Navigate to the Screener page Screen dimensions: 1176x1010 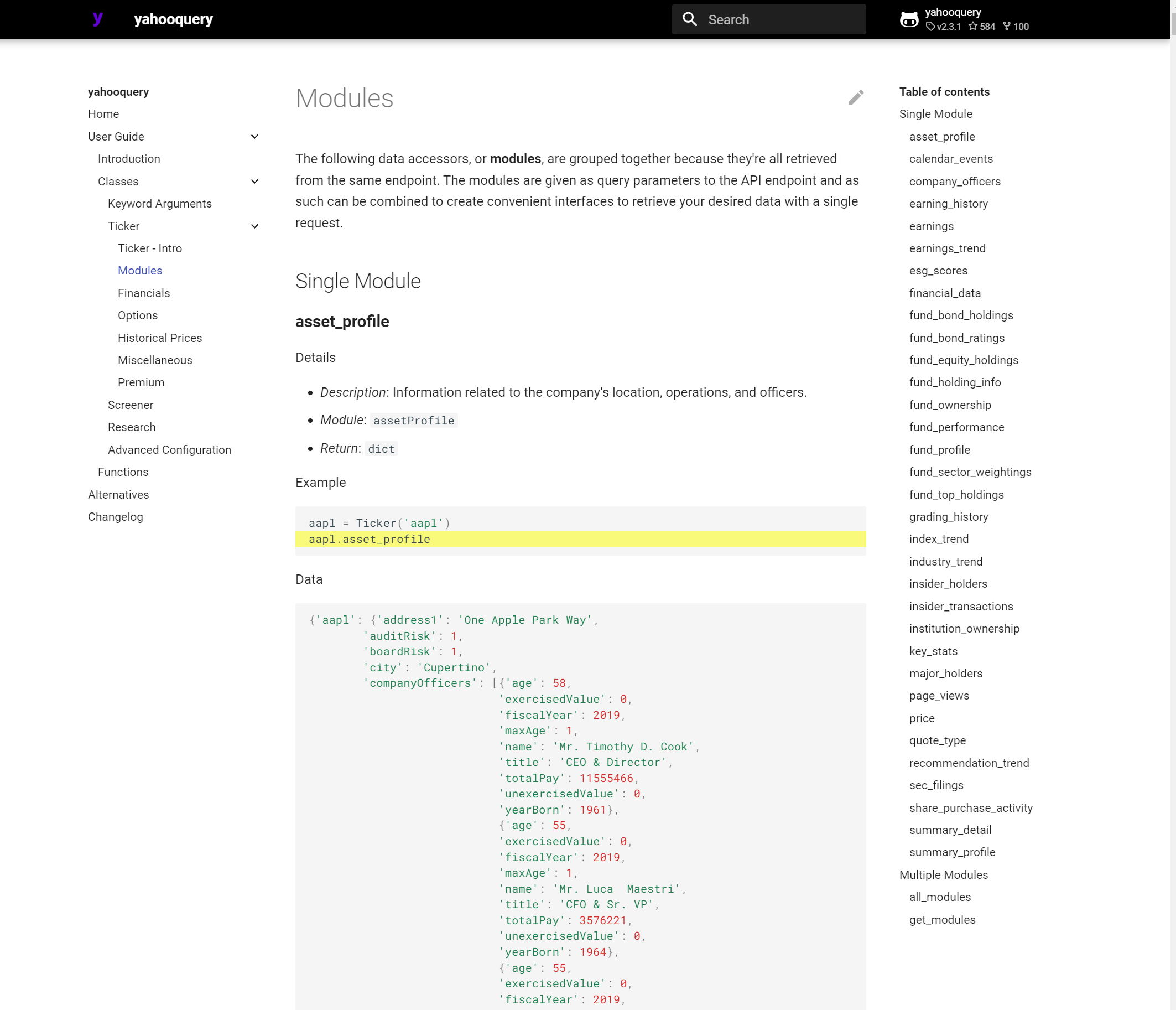(x=131, y=405)
